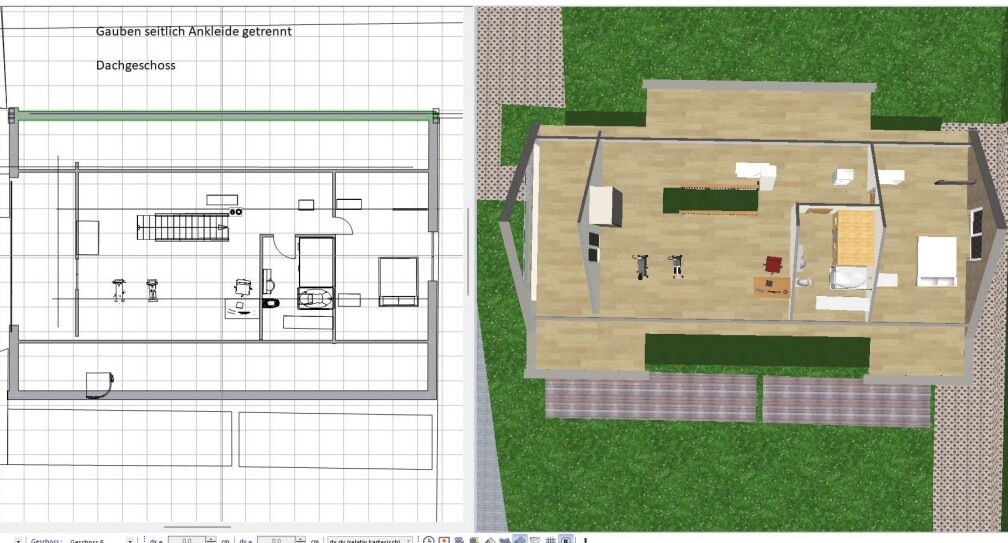1008x543 pixels.
Task: Click the second dx field stepper arrows
Action: click(298, 540)
